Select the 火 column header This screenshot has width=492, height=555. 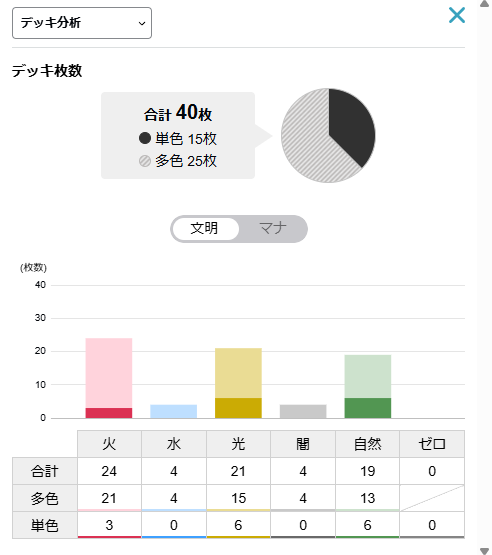109,444
